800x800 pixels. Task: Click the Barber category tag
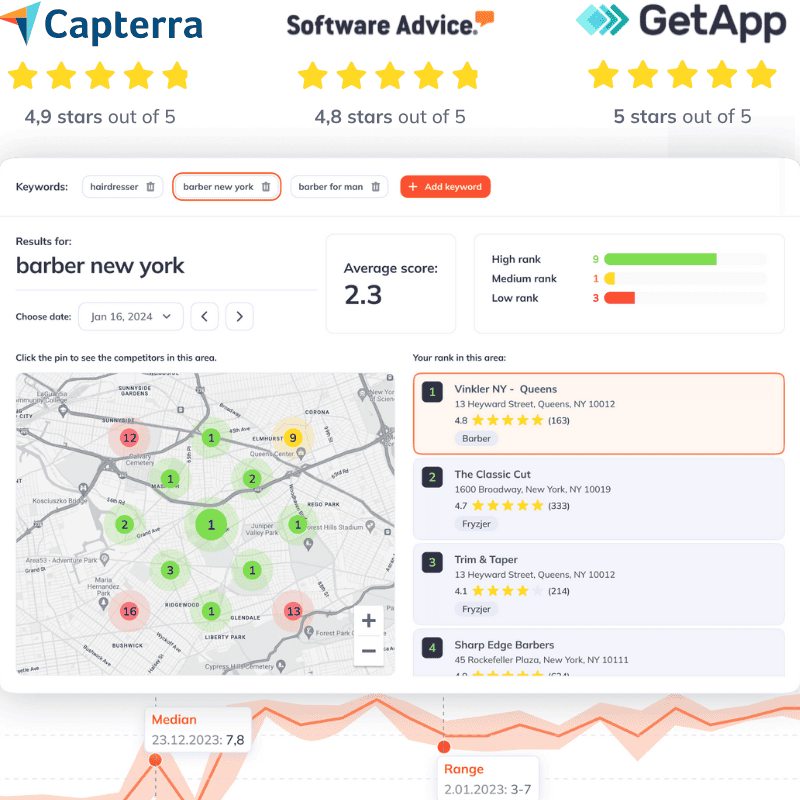pyautogui.click(x=476, y=439)
